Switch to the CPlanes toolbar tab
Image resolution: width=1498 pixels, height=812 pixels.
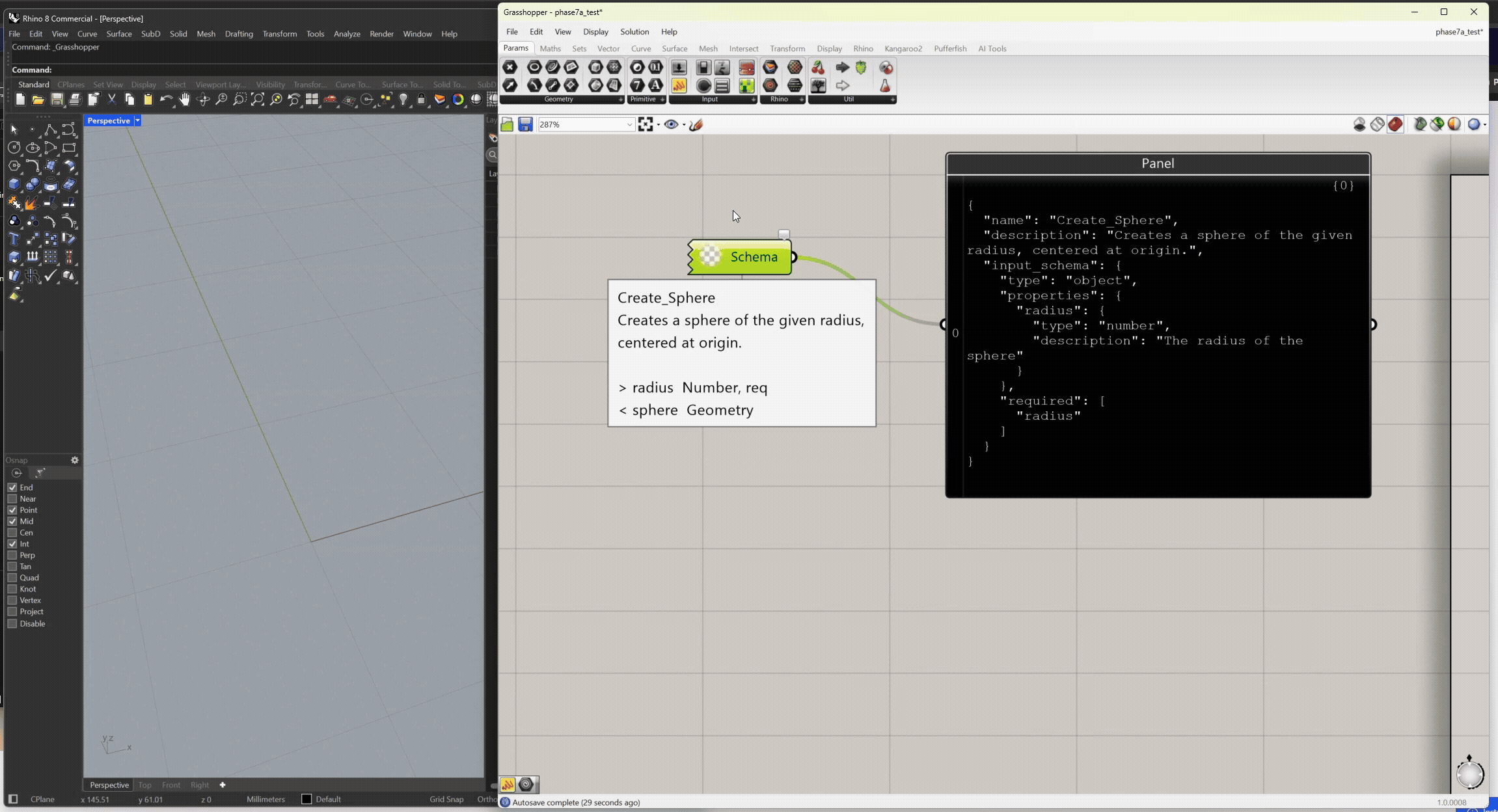[x=71, y=85]
